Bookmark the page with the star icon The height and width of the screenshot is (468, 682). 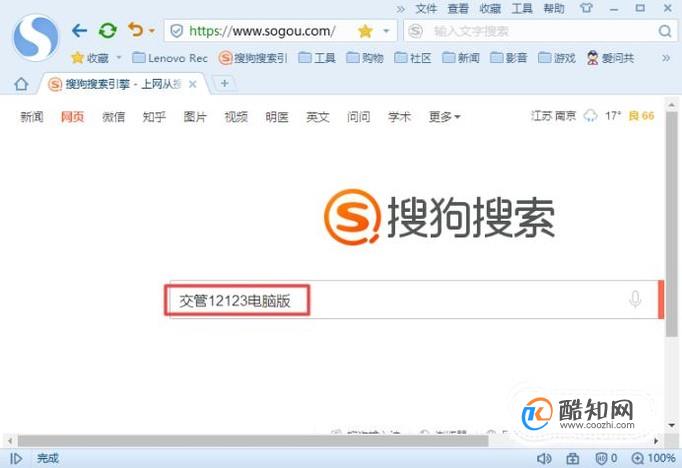[x=365, y=31]
